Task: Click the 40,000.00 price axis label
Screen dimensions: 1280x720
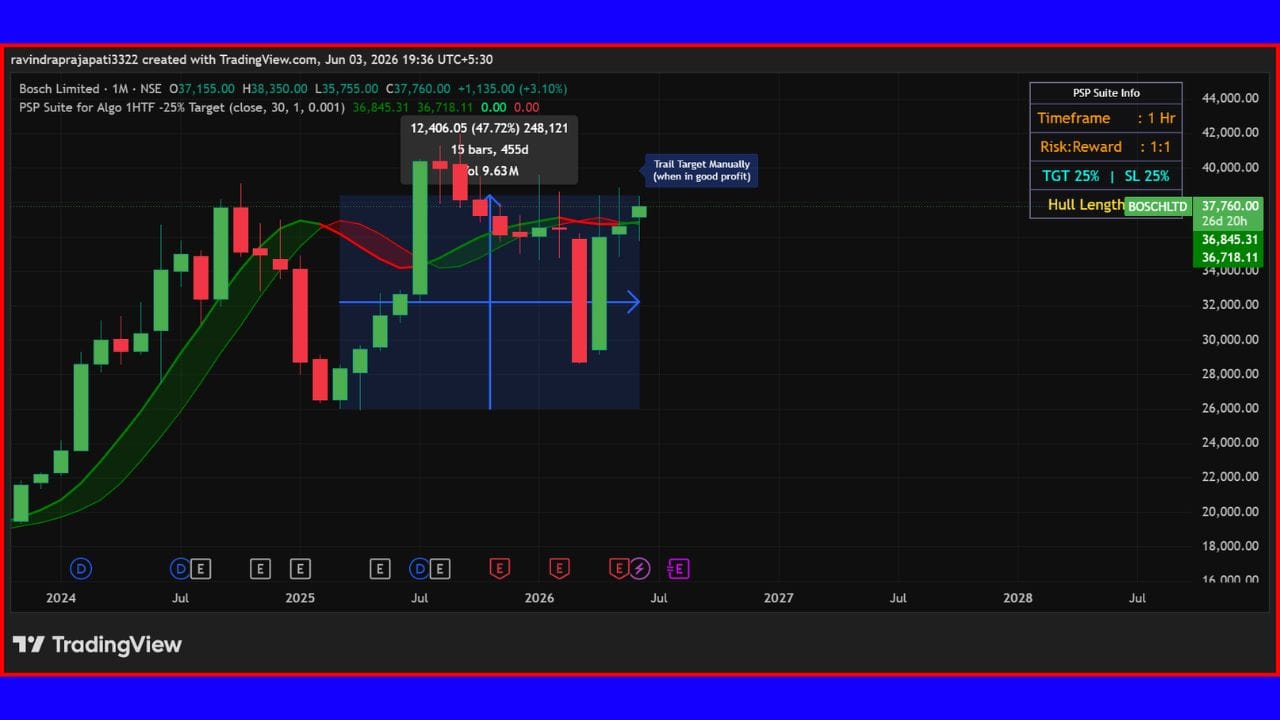Action: [x=1230, y=167]
